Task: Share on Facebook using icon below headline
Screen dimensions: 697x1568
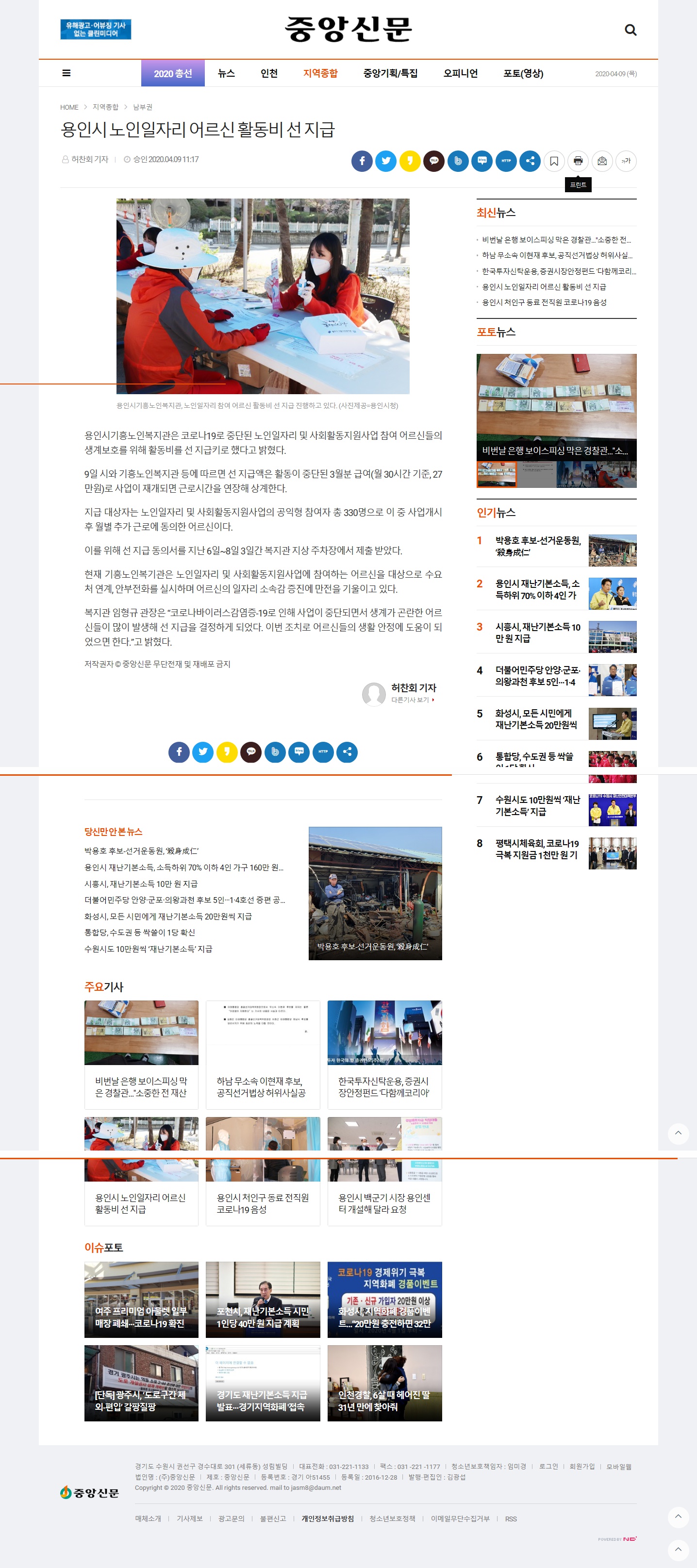Action: pos(362,161)
